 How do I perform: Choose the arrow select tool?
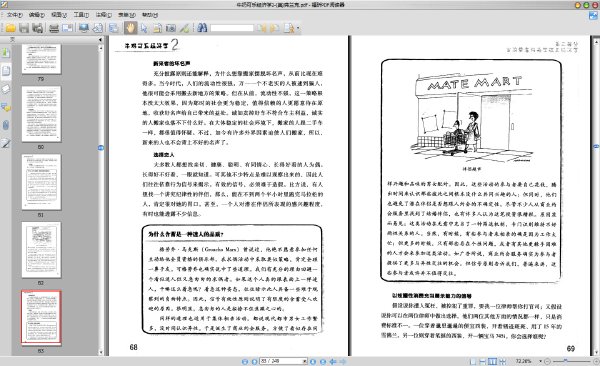(x=144, y=28)
